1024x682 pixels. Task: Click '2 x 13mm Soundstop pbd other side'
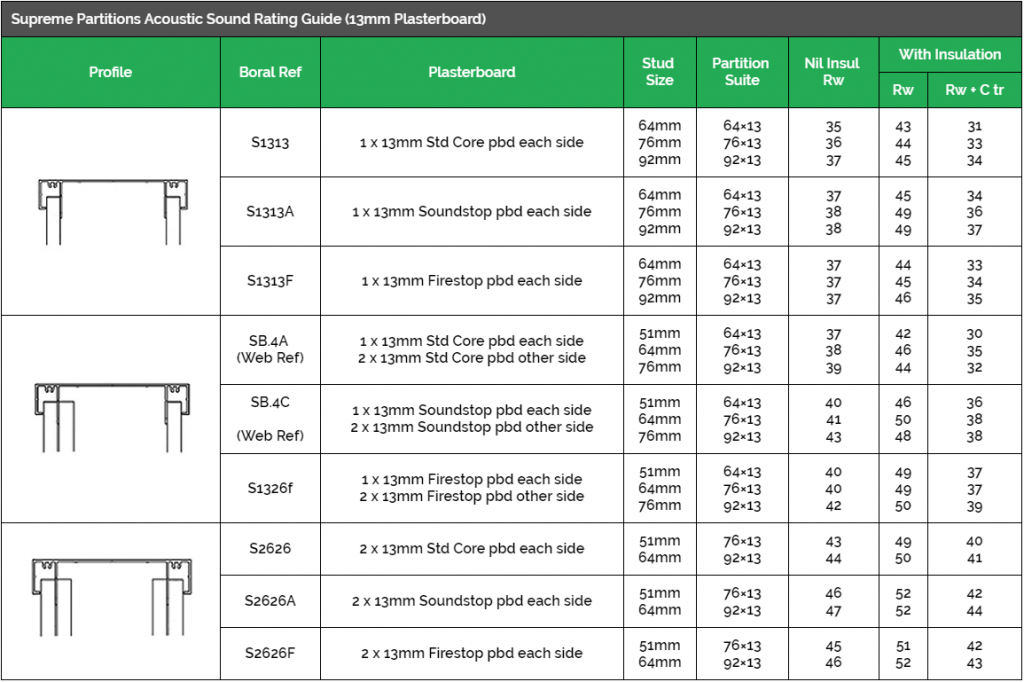pos(472,427)
